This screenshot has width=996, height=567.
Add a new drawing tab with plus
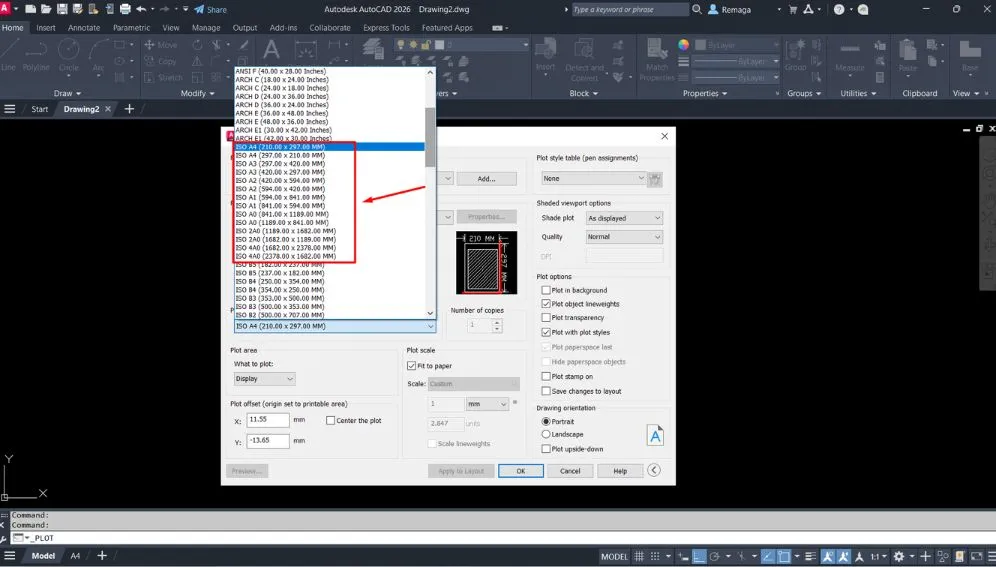129,109
